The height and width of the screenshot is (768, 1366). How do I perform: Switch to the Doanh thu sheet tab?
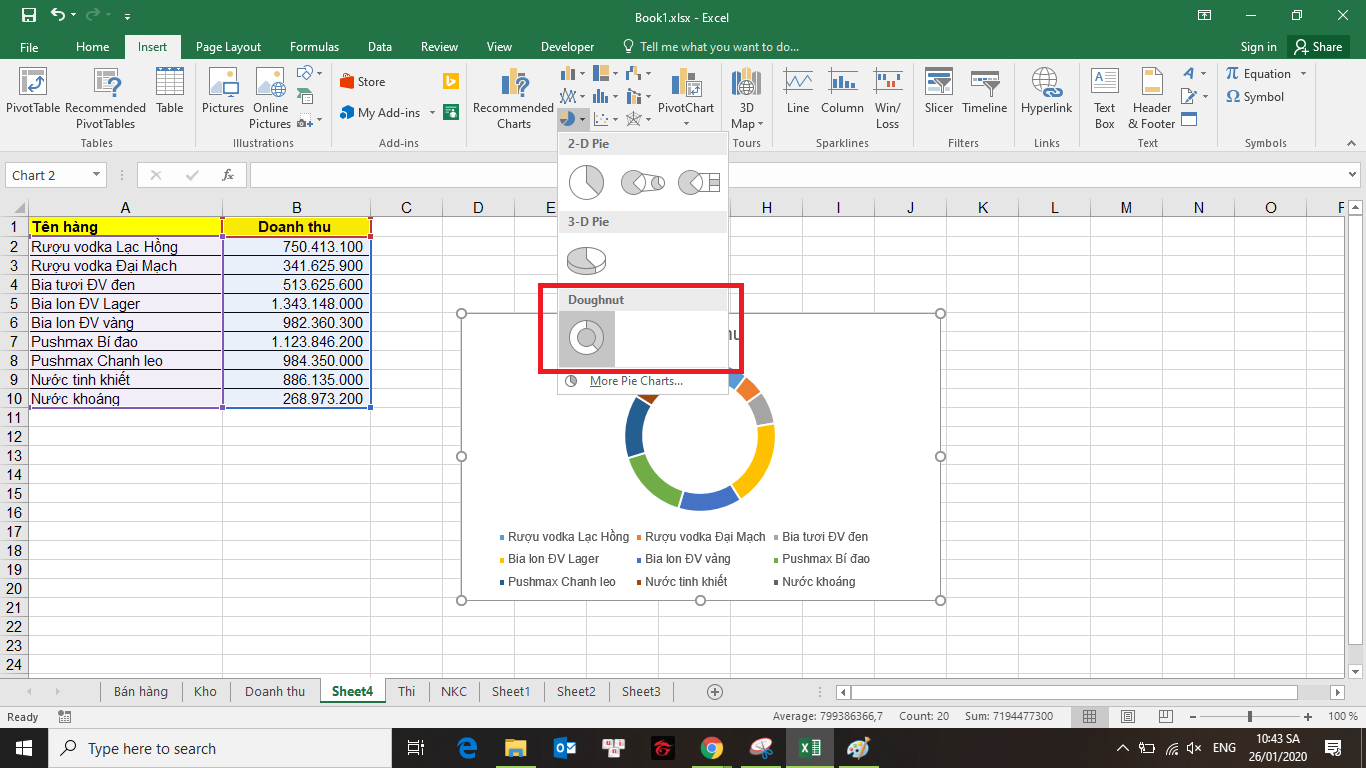275,691
